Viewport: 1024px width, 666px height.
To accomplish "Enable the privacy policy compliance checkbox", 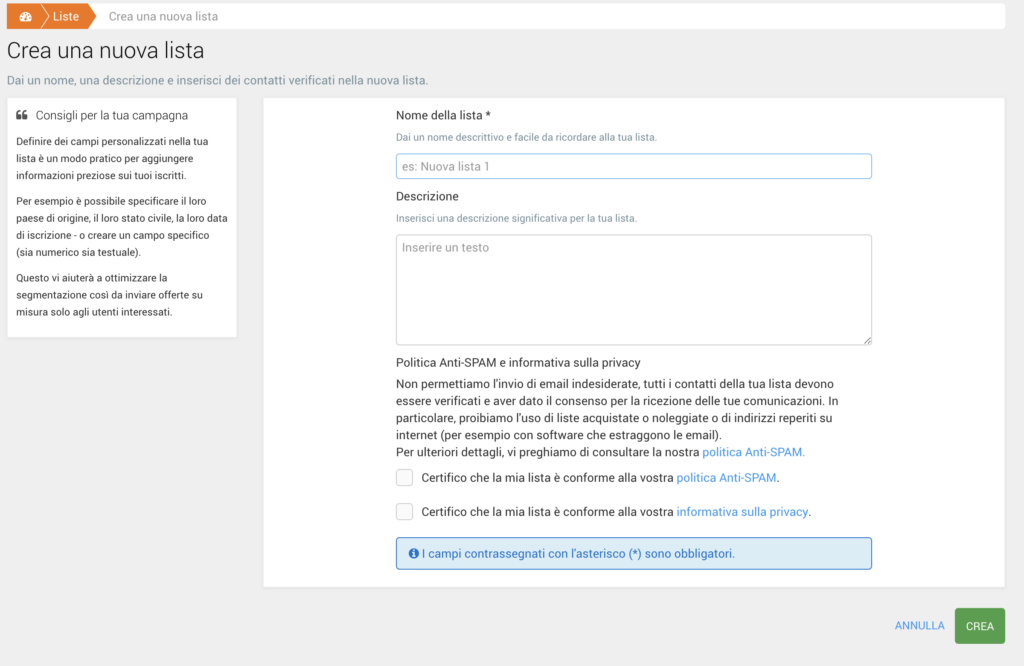I will pos(404,512).
